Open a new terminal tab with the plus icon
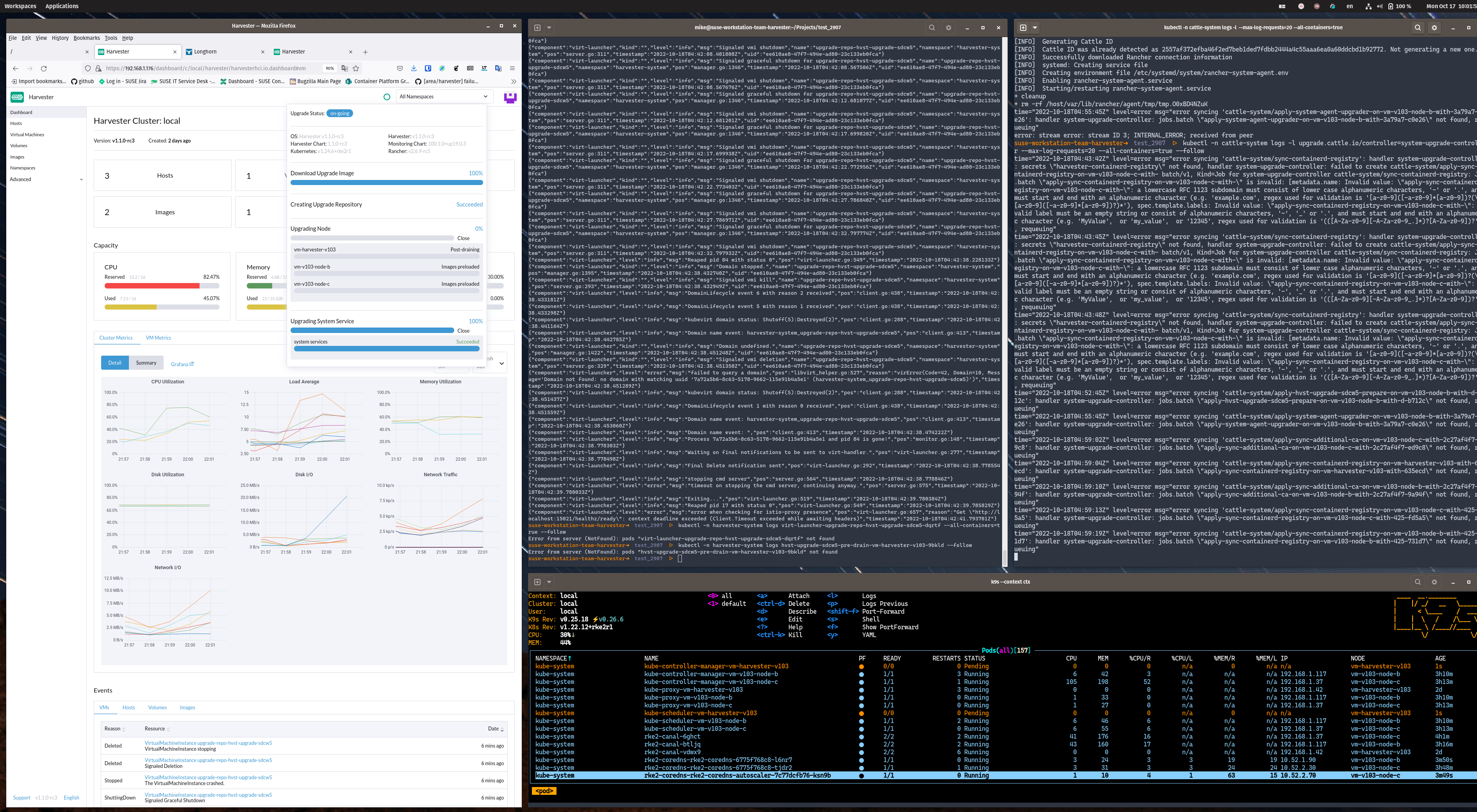This screenshot has height=812, width=1477. coord(537,27)
